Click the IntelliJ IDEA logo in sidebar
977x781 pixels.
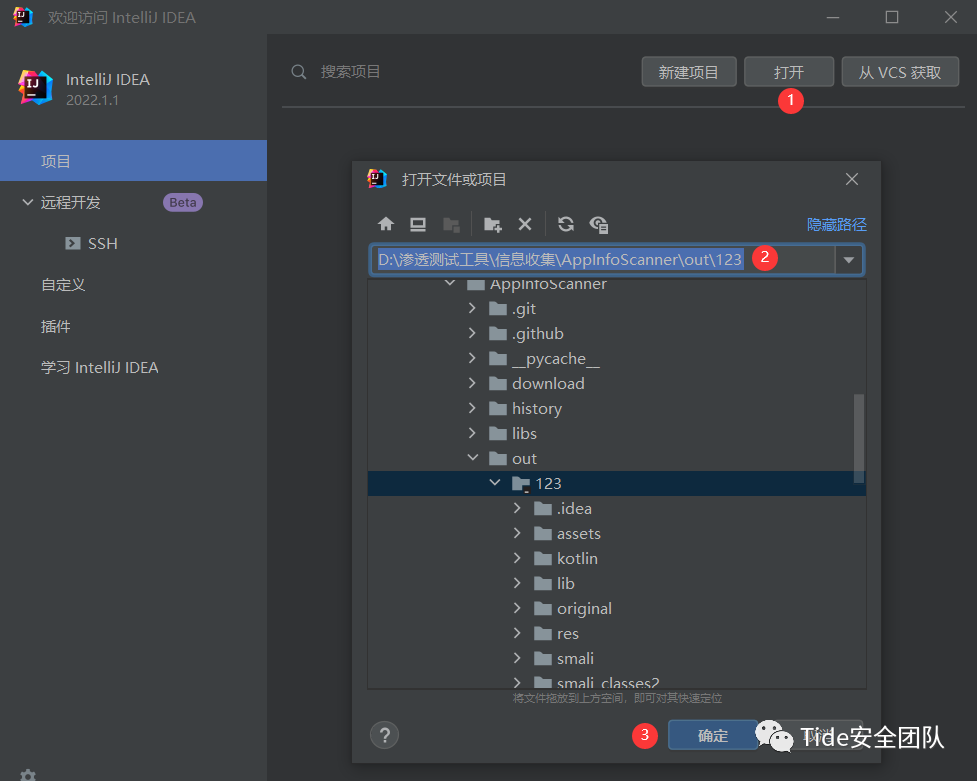tap(35, 87)
